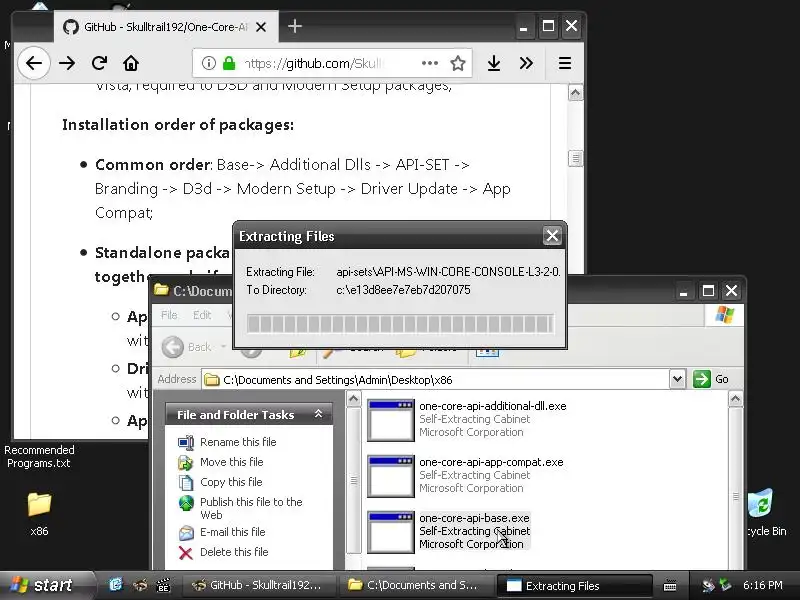Click the Windows flag logo in Explorer
The height and width of the screenshot is (600, 800).
coord(724,315)
